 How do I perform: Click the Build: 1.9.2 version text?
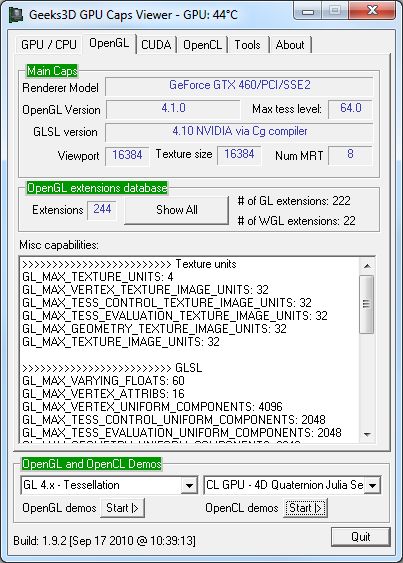pos(105,541)
